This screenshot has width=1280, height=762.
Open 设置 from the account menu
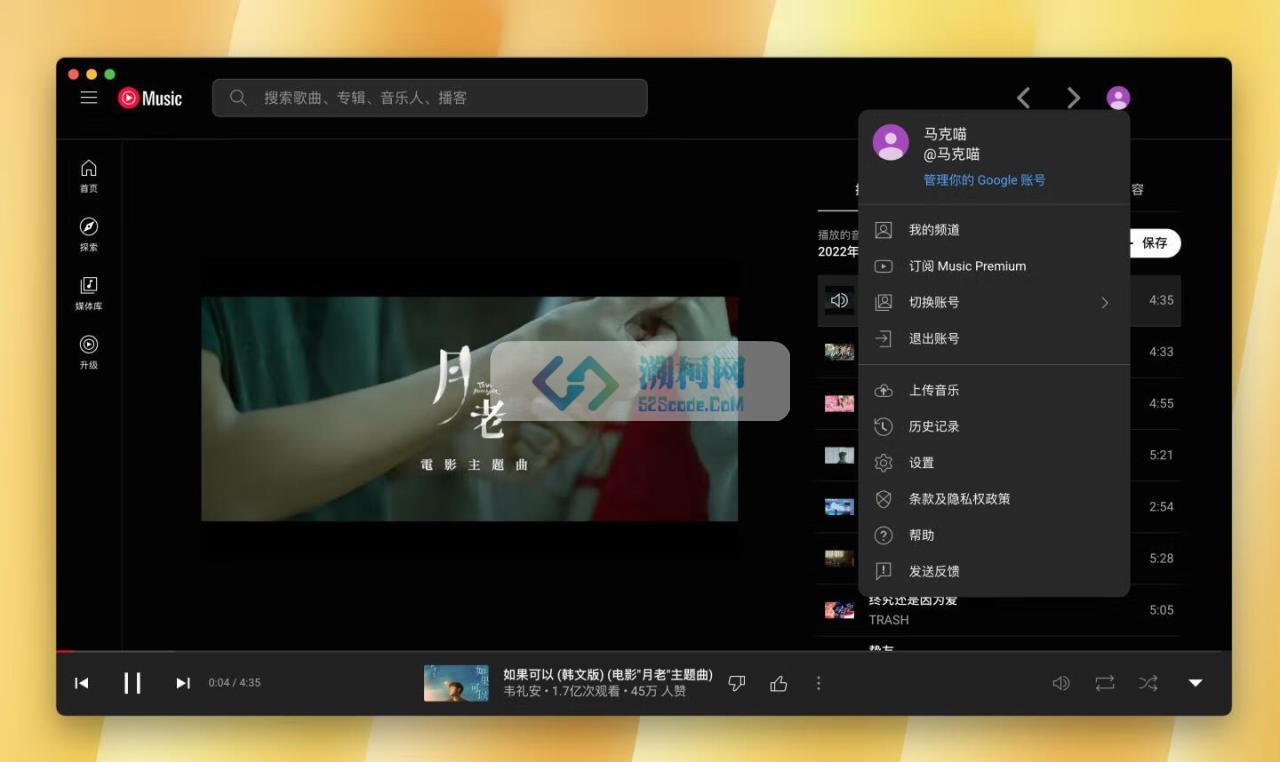pos(994,462)
